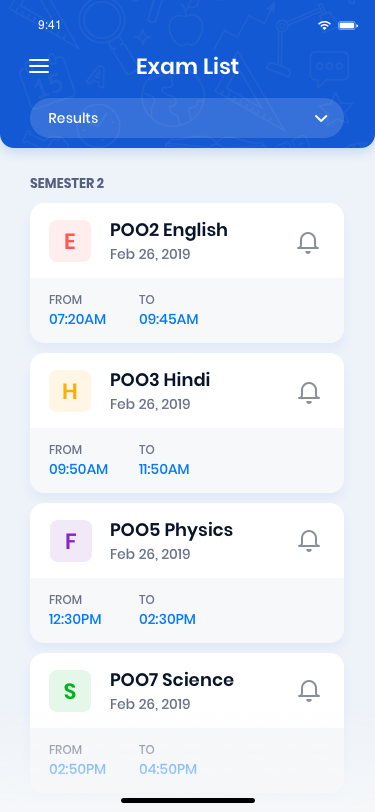Open the POO3 Hindi exam title
The image size is (375, 812).
point(160,380)
